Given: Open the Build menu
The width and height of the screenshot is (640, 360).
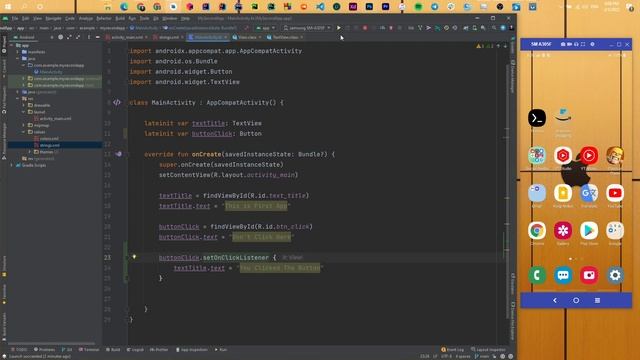Looking at the screenshot, I should tap(120, 18).
